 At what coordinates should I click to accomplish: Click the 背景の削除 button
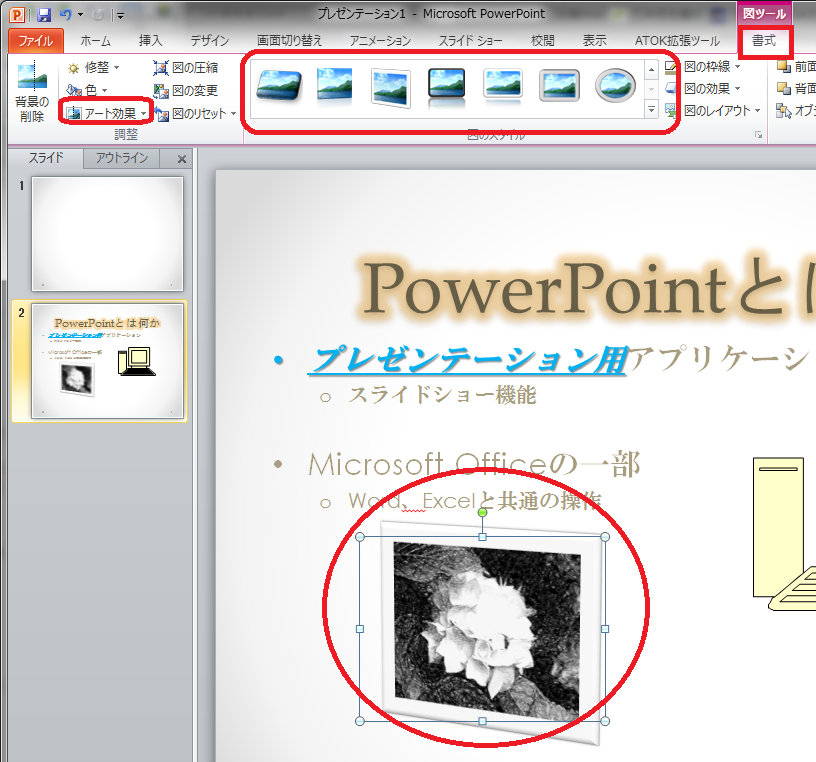point(32,92)
